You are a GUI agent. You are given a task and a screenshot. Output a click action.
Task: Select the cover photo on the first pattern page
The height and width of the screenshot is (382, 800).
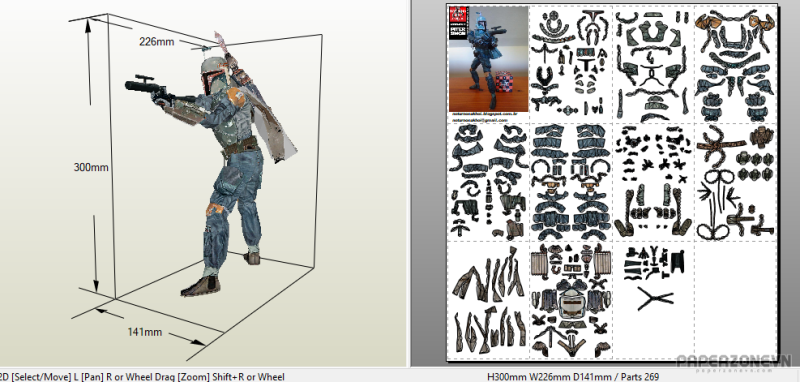[x=489, y=59]
